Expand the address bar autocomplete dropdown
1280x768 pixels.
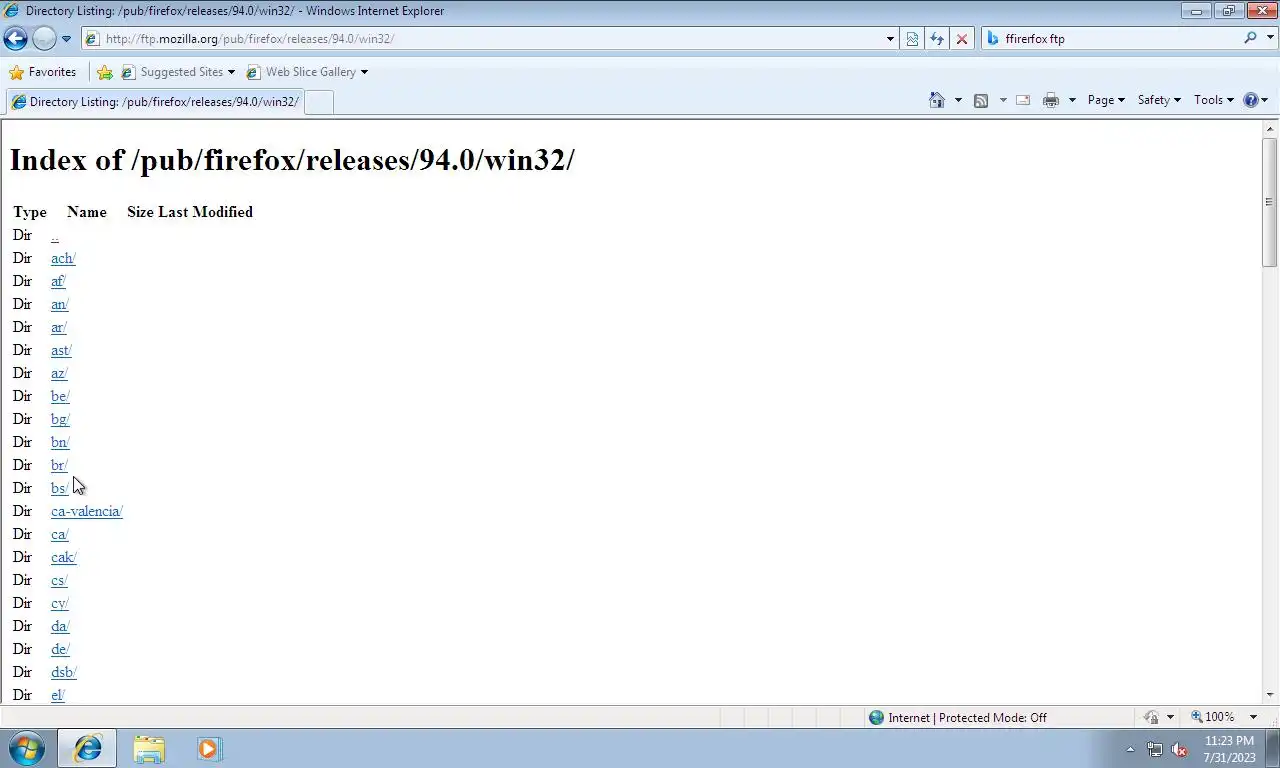(x=890, y=39)
